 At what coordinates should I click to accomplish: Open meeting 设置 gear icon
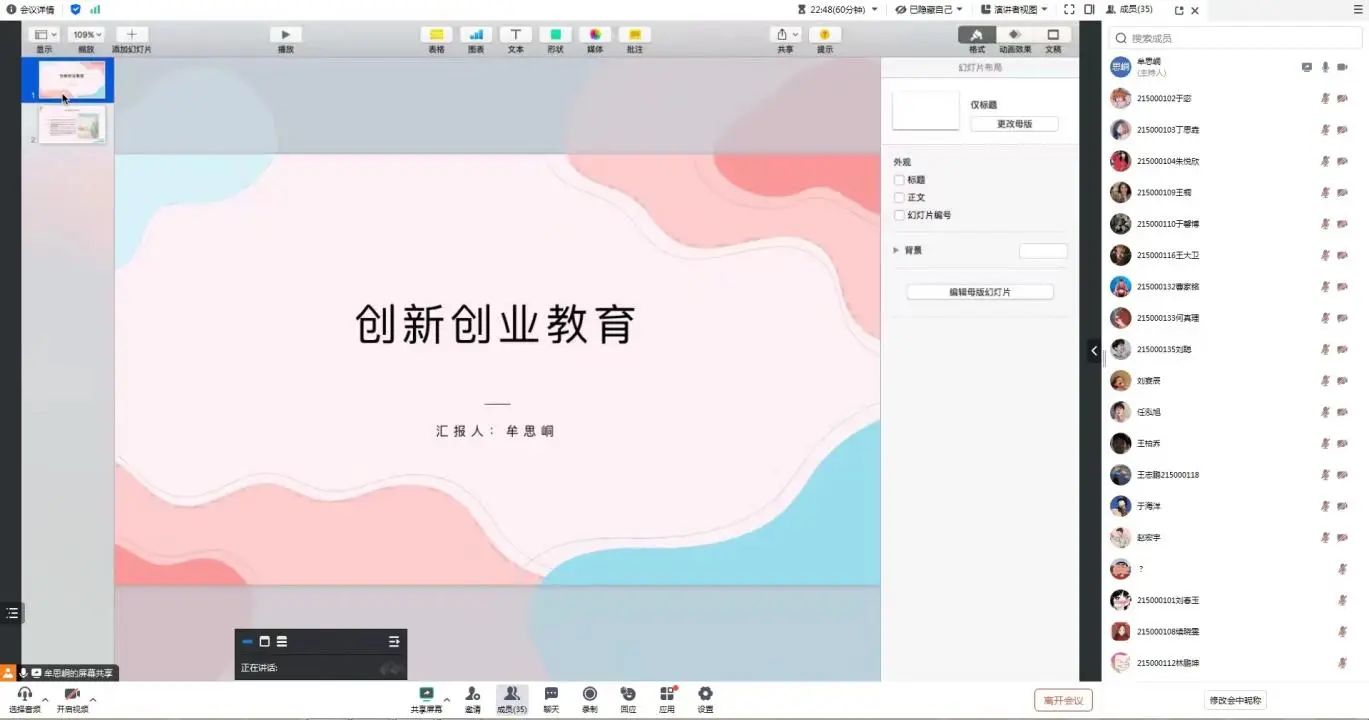[x=705, y=694]
